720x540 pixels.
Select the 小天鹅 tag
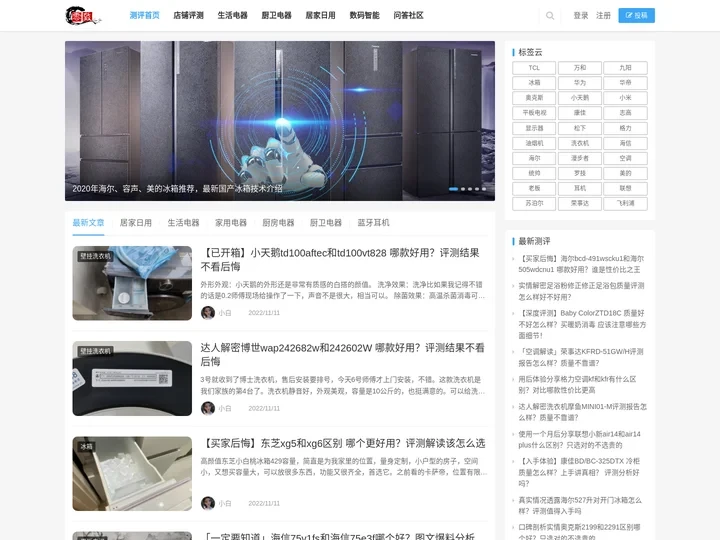[x=580, y=98]
